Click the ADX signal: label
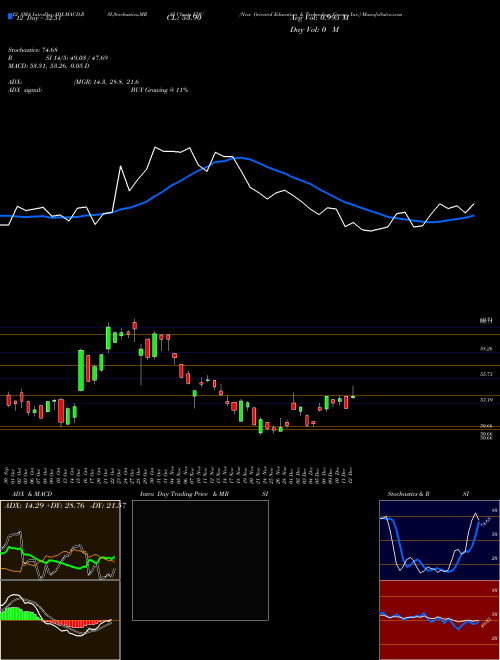Viewport: 500px width, 660px height. tap(24, 90)
